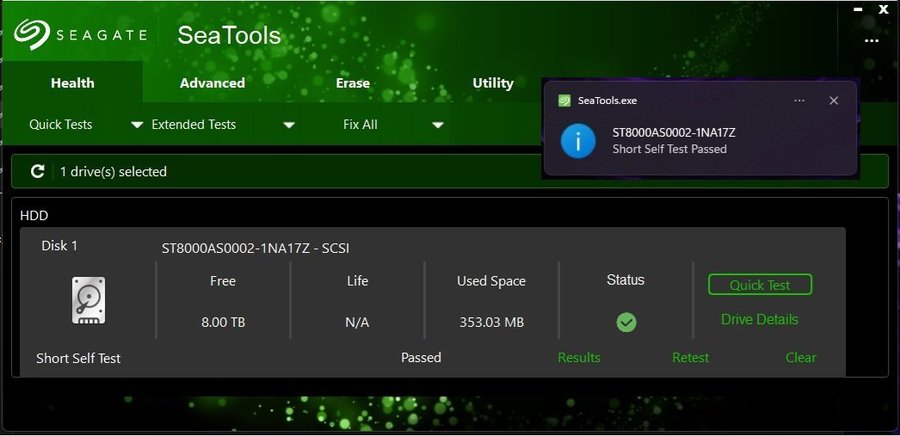The image size is (900, 436).
Task: Expand the Fix All dropdown arrow
Action: point(438,125)
